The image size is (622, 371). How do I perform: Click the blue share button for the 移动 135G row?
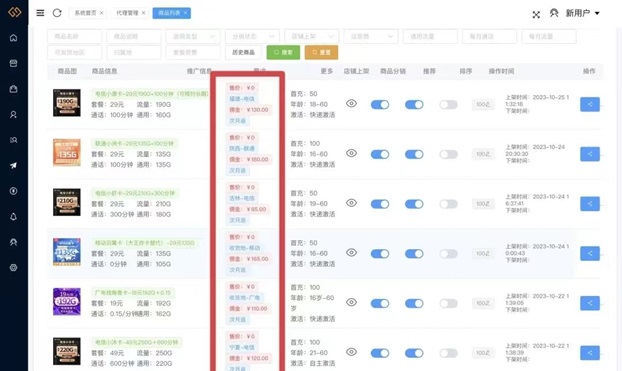[590, 253]
